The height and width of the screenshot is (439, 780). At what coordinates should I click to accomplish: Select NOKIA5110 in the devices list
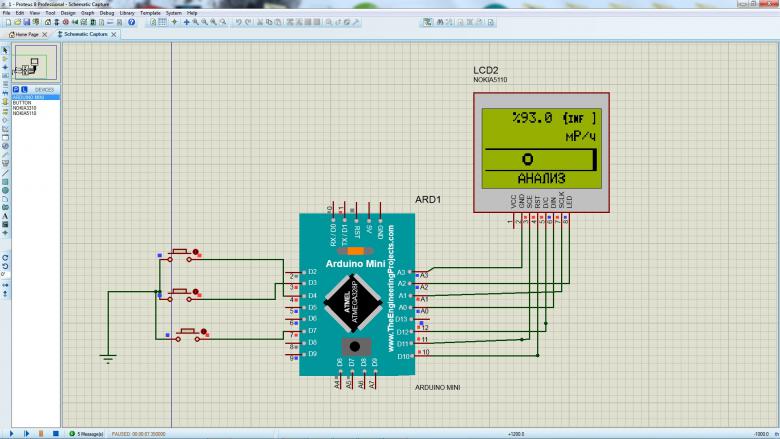pyautogui.click(x=35, y=113)
